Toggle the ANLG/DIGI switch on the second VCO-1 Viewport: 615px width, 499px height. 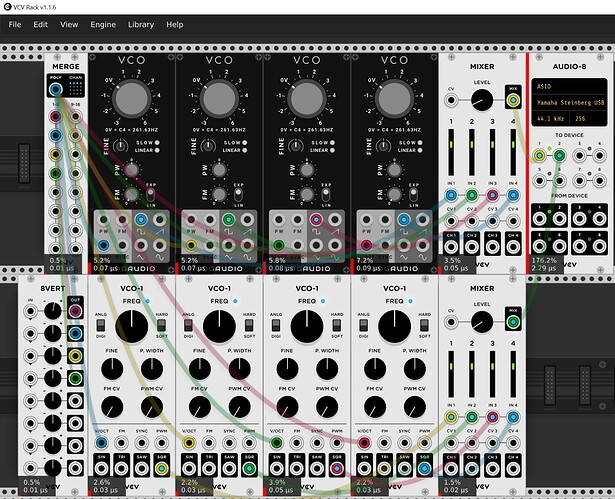click(188, 325)
